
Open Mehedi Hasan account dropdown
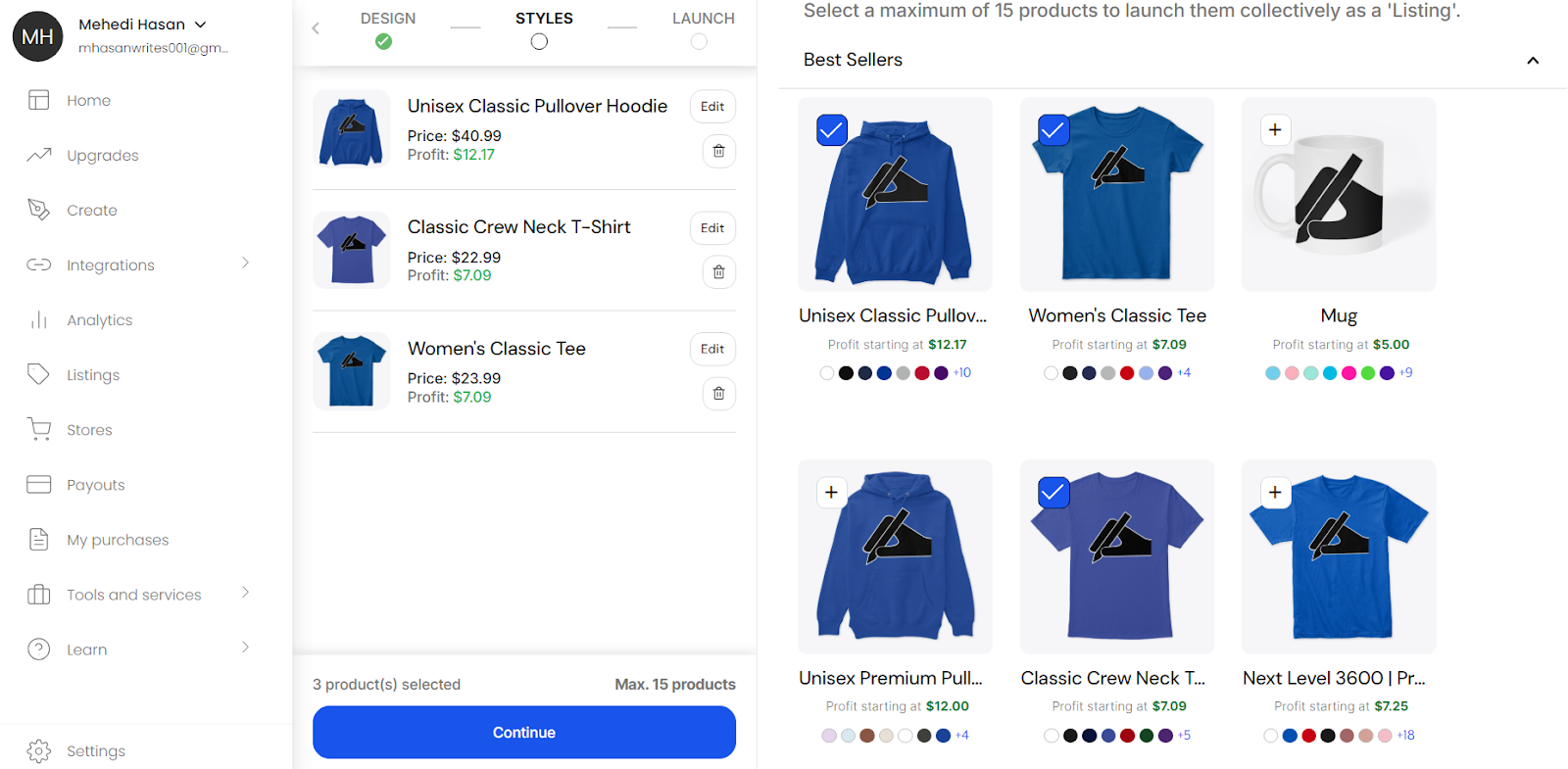[x=201, y=24]
